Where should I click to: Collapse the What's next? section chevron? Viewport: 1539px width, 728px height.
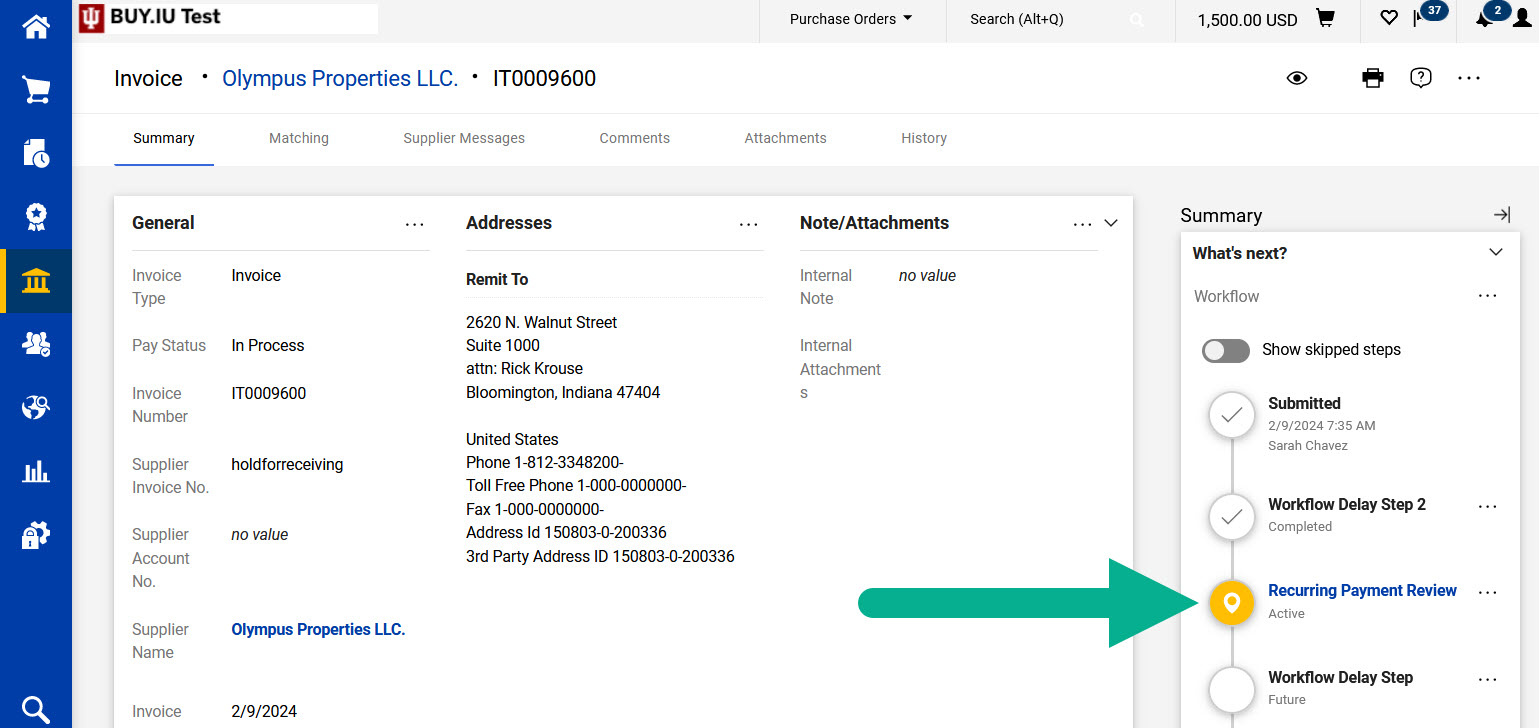(1496, 252)
